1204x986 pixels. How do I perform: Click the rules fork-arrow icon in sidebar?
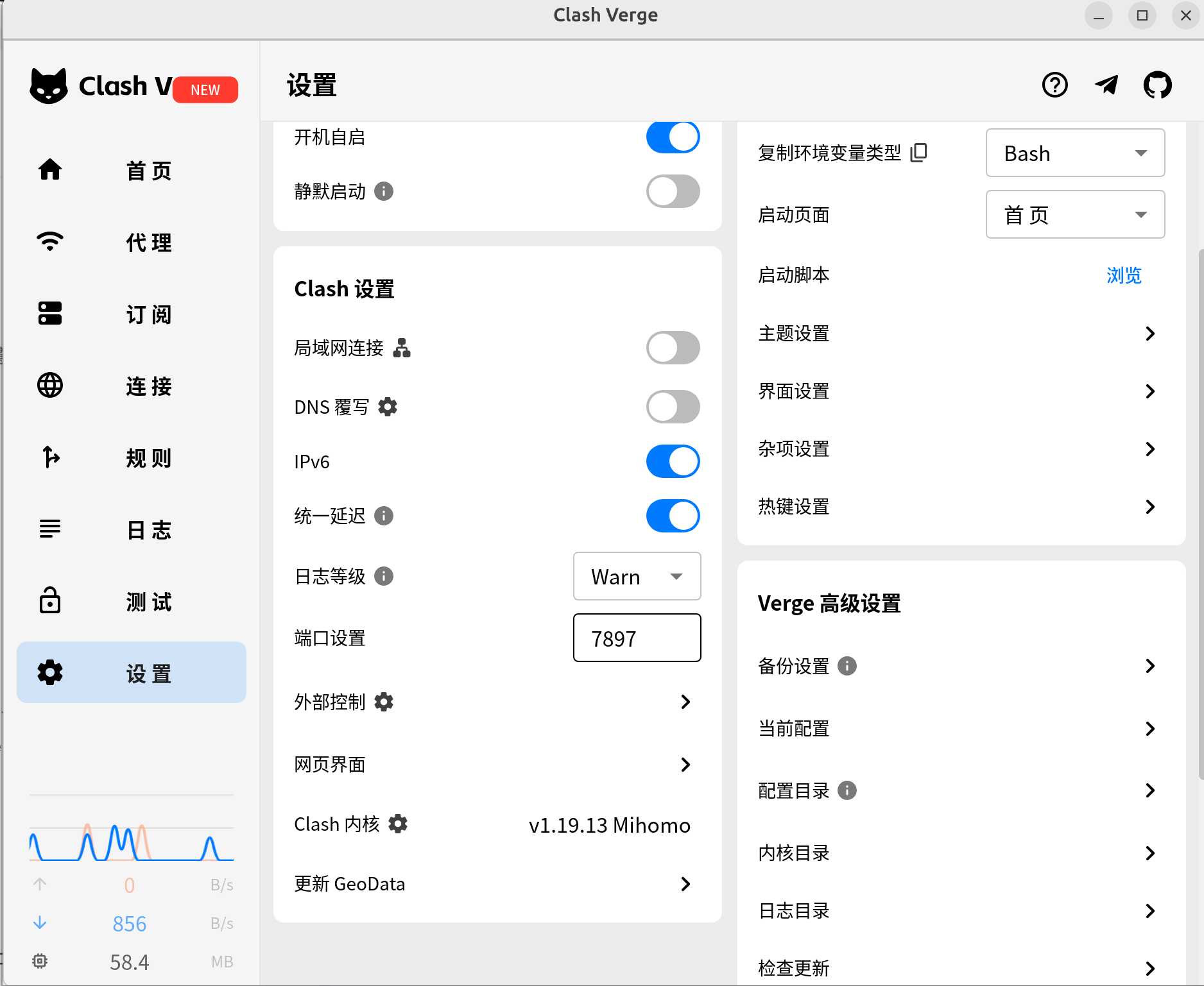[50, 457]
